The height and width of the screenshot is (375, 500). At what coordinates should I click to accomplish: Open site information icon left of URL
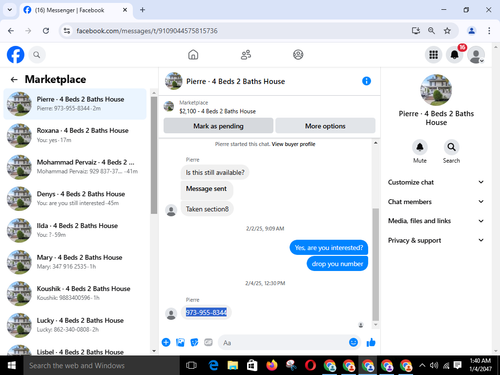[x=67, y=31]
